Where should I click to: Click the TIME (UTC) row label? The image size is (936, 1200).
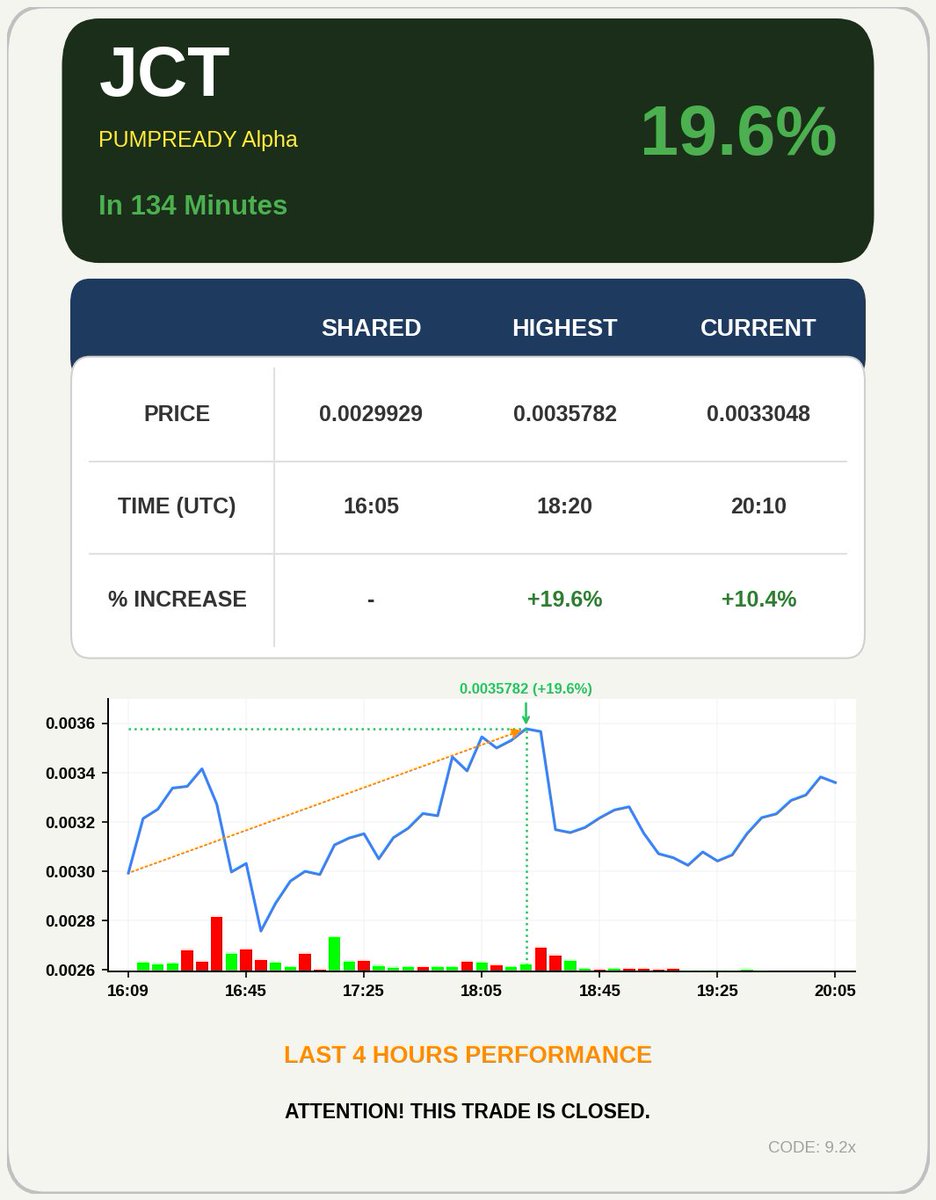pos(177,506)
